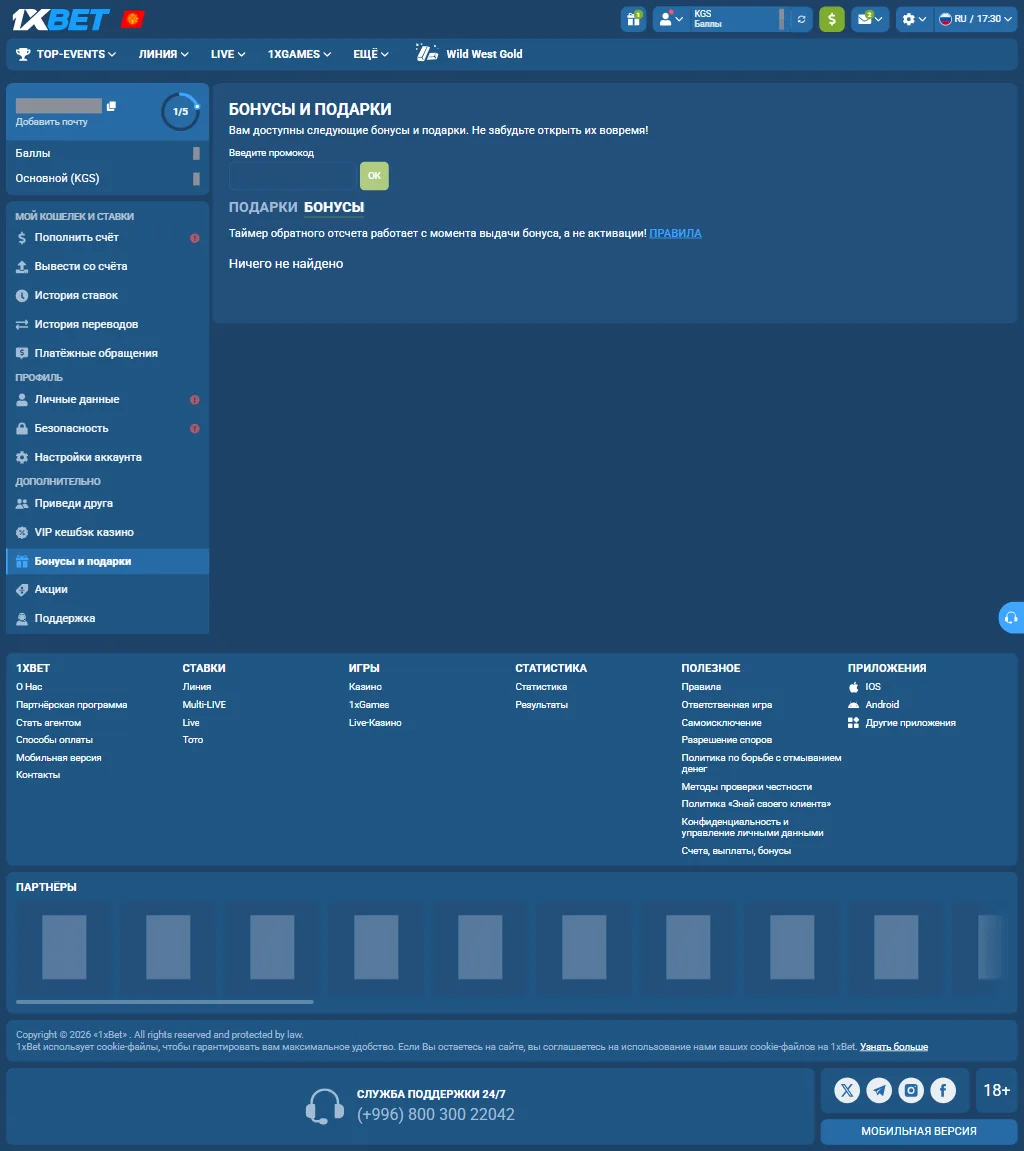
Task: Click the Акции tag icon
Action: pyautogui.click(x=22, y=589)
